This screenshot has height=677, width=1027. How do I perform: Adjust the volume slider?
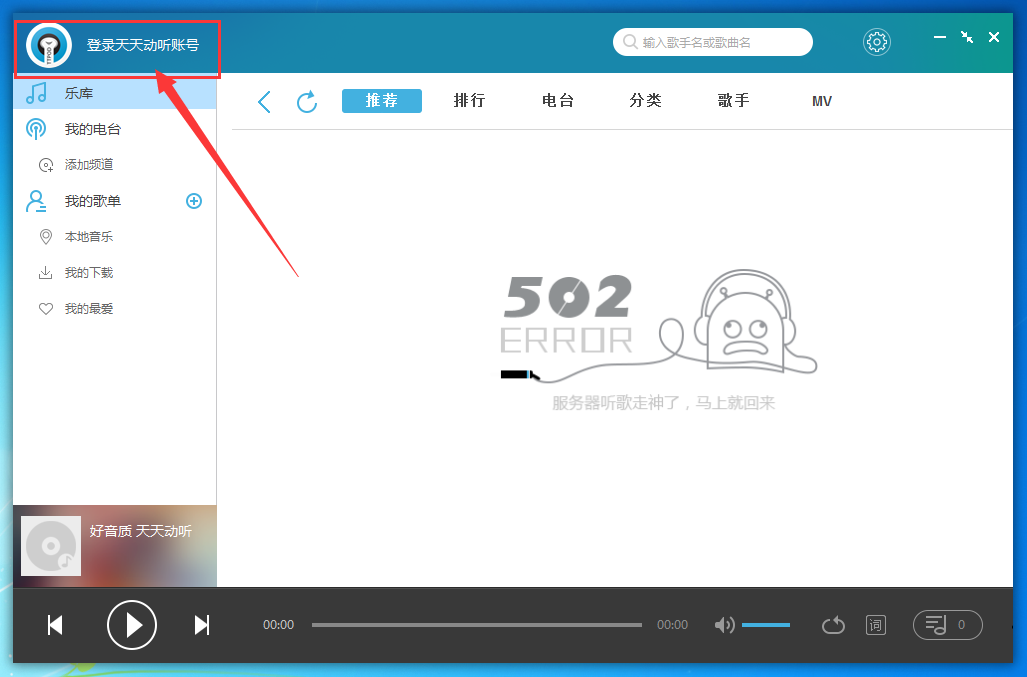point(766,624)
